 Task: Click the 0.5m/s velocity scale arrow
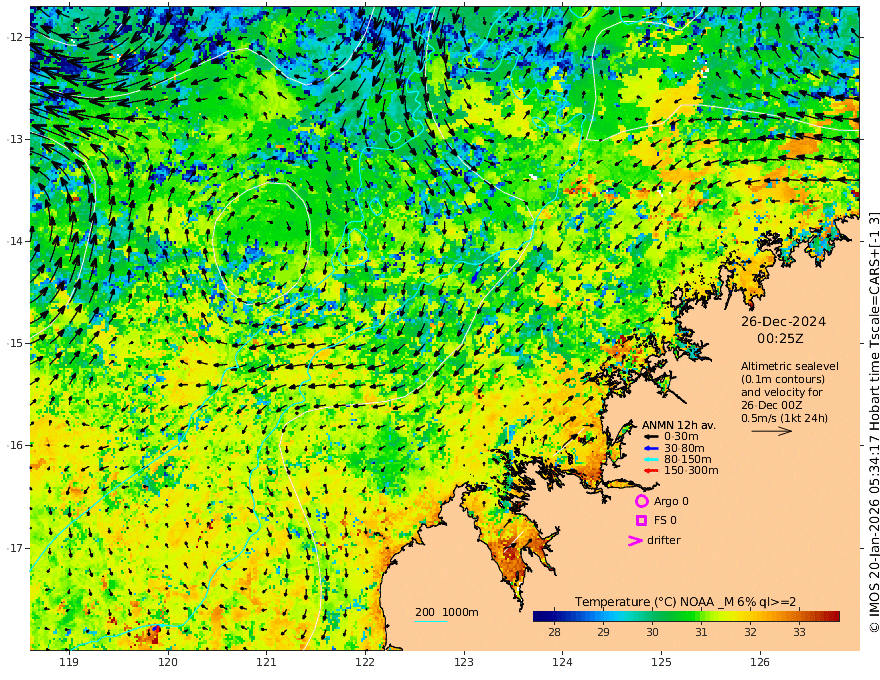click(772, 431)
